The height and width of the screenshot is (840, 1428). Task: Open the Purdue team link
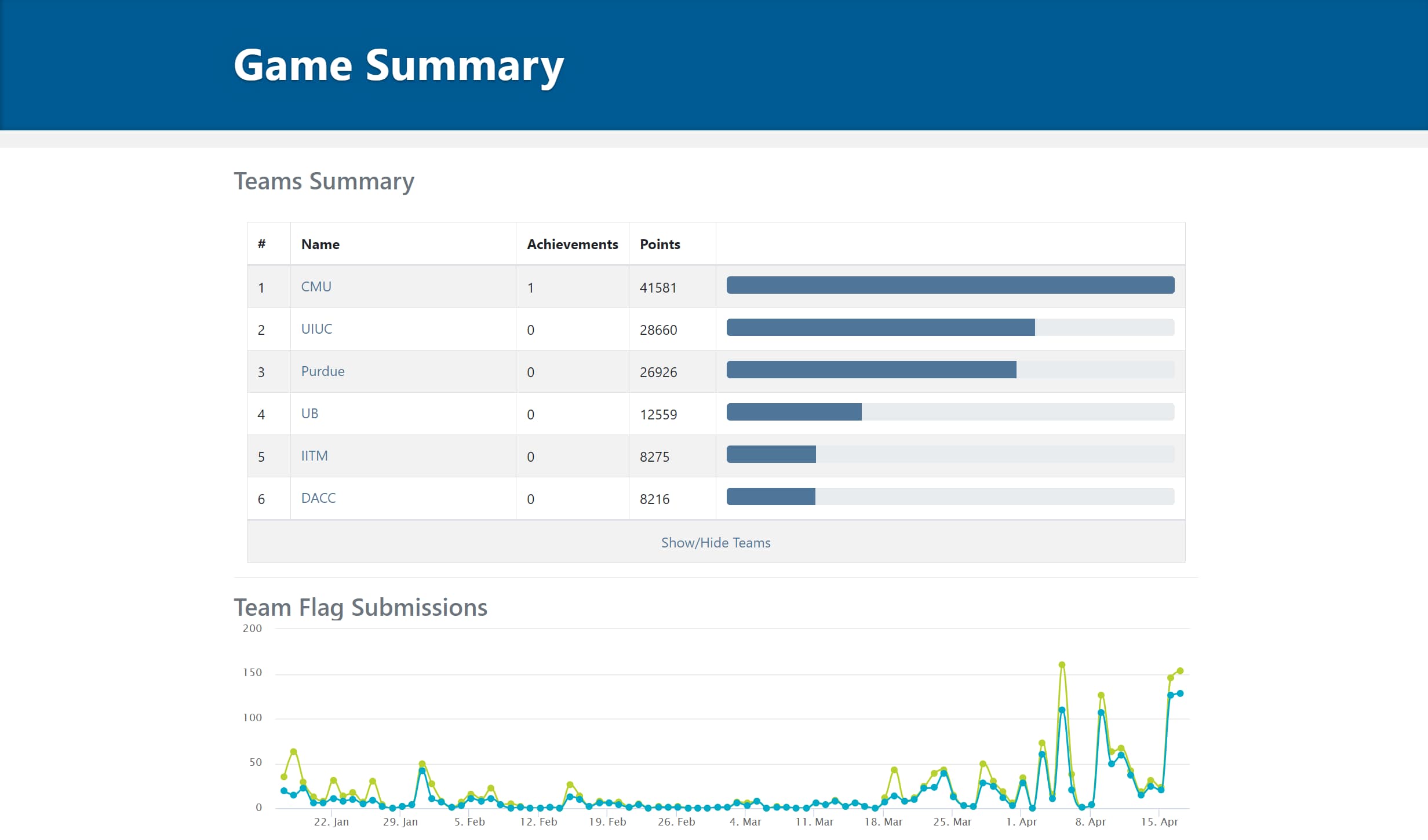(x=323, y=371)
